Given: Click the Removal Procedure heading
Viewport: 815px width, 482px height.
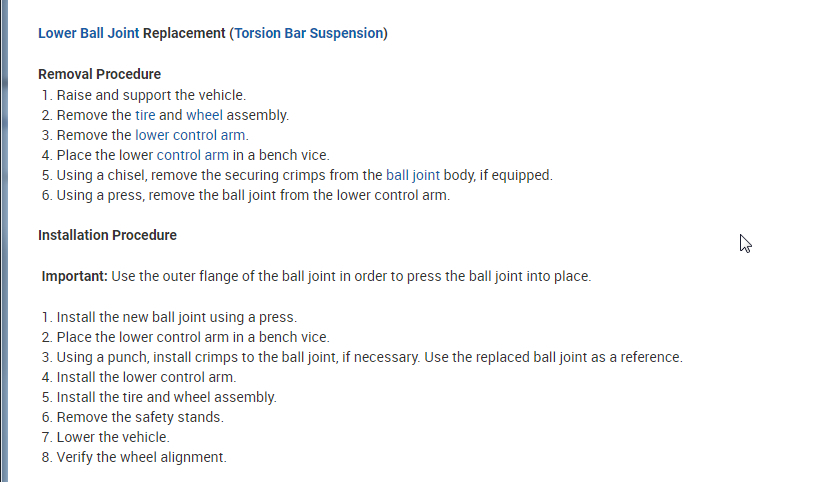Looking at the screenshot, I should 99,74.
